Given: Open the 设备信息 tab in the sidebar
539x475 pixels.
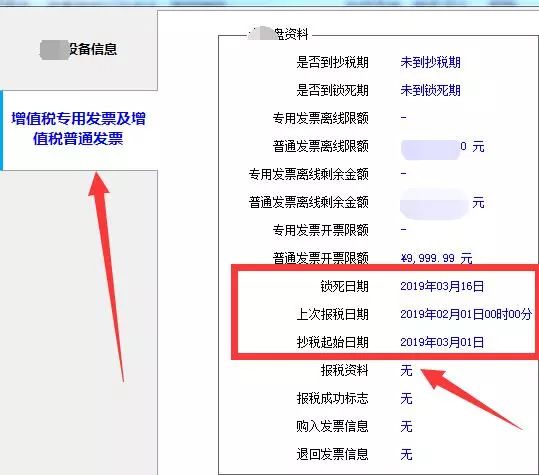Looking at the screenshot, I should pos(79,49).
